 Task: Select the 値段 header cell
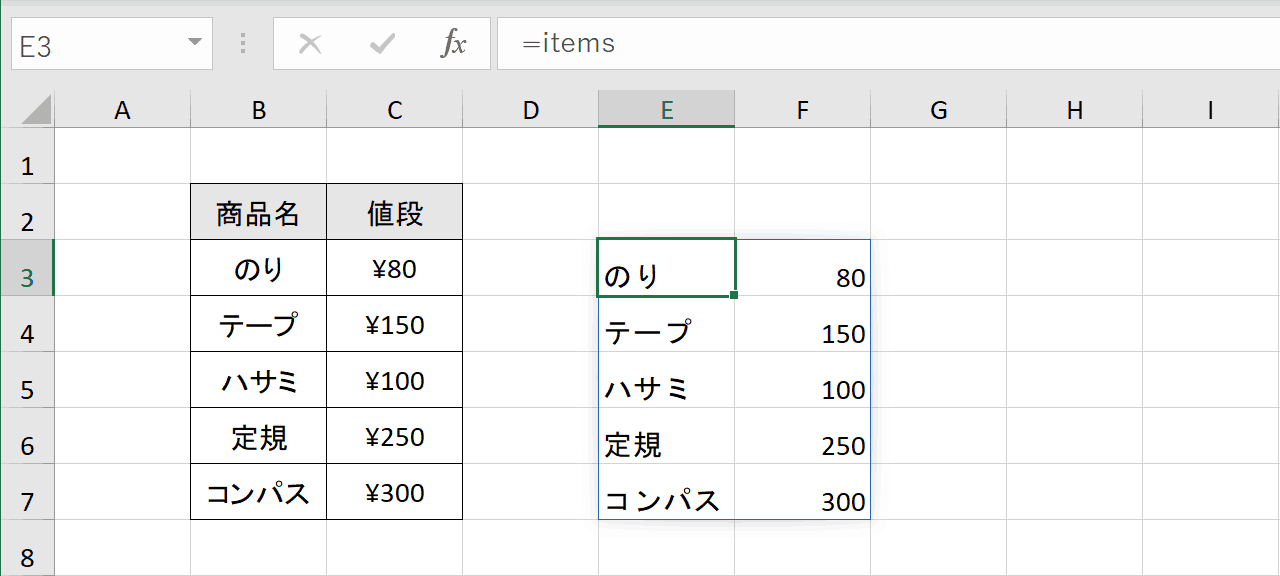tap(394, 211)
